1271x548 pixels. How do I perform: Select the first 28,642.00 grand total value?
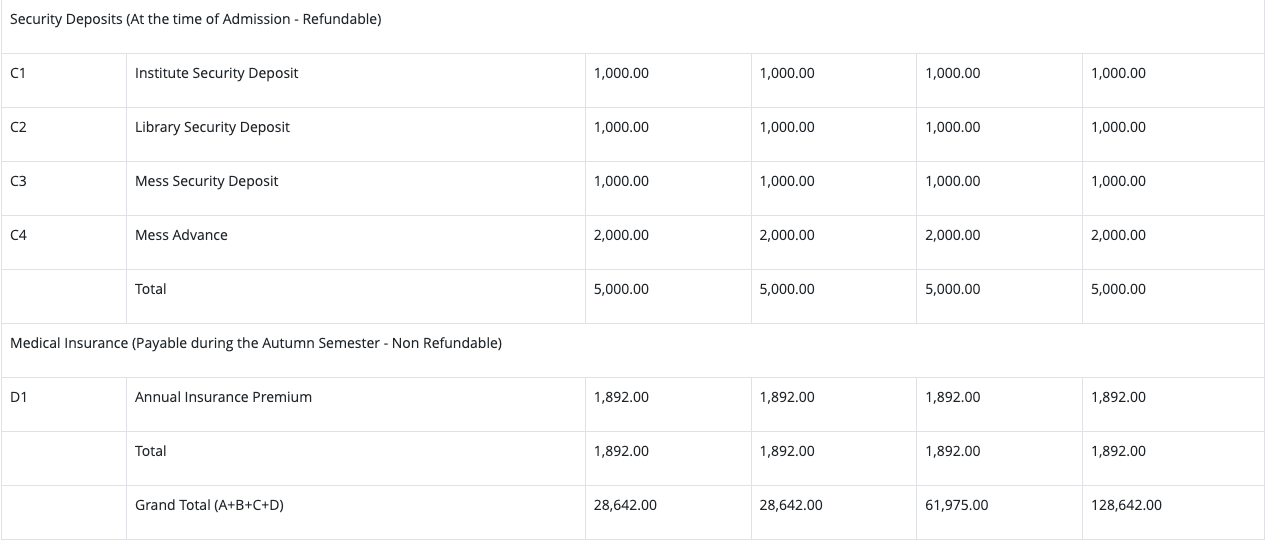pos(624,505)
